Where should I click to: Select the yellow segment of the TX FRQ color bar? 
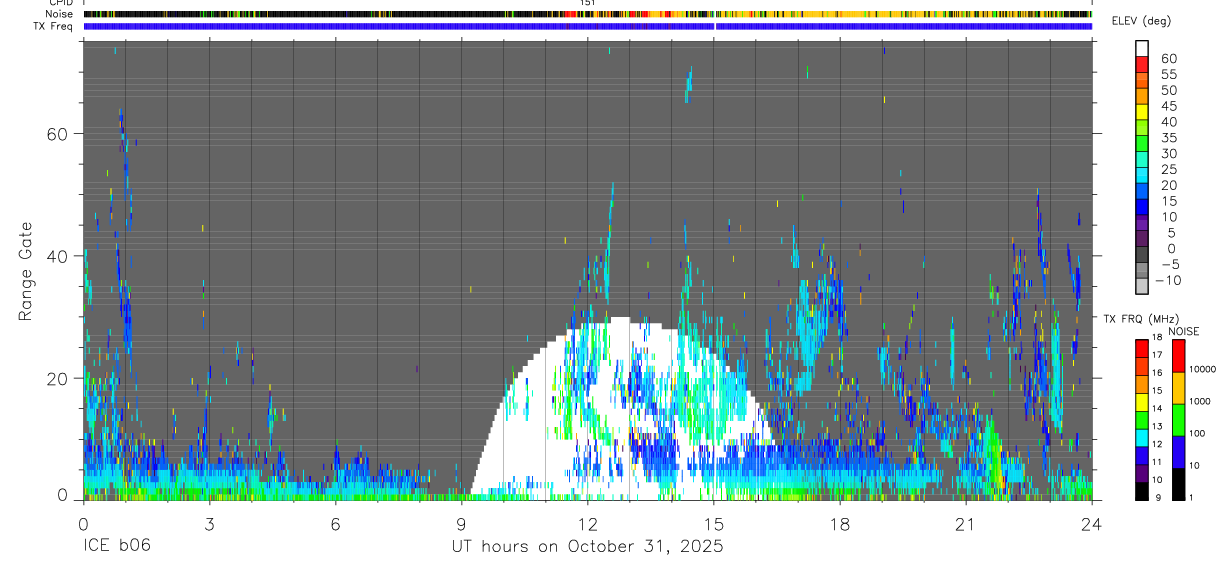coord(1141,402)
